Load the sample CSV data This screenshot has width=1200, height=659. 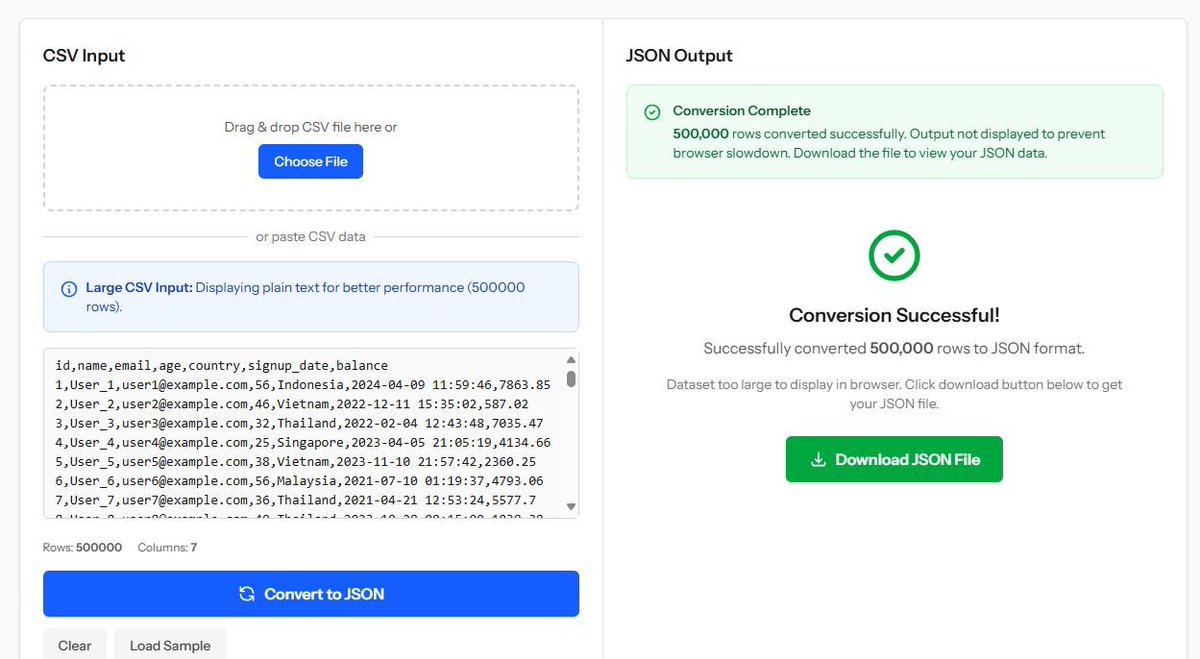[x=170, y=645]
